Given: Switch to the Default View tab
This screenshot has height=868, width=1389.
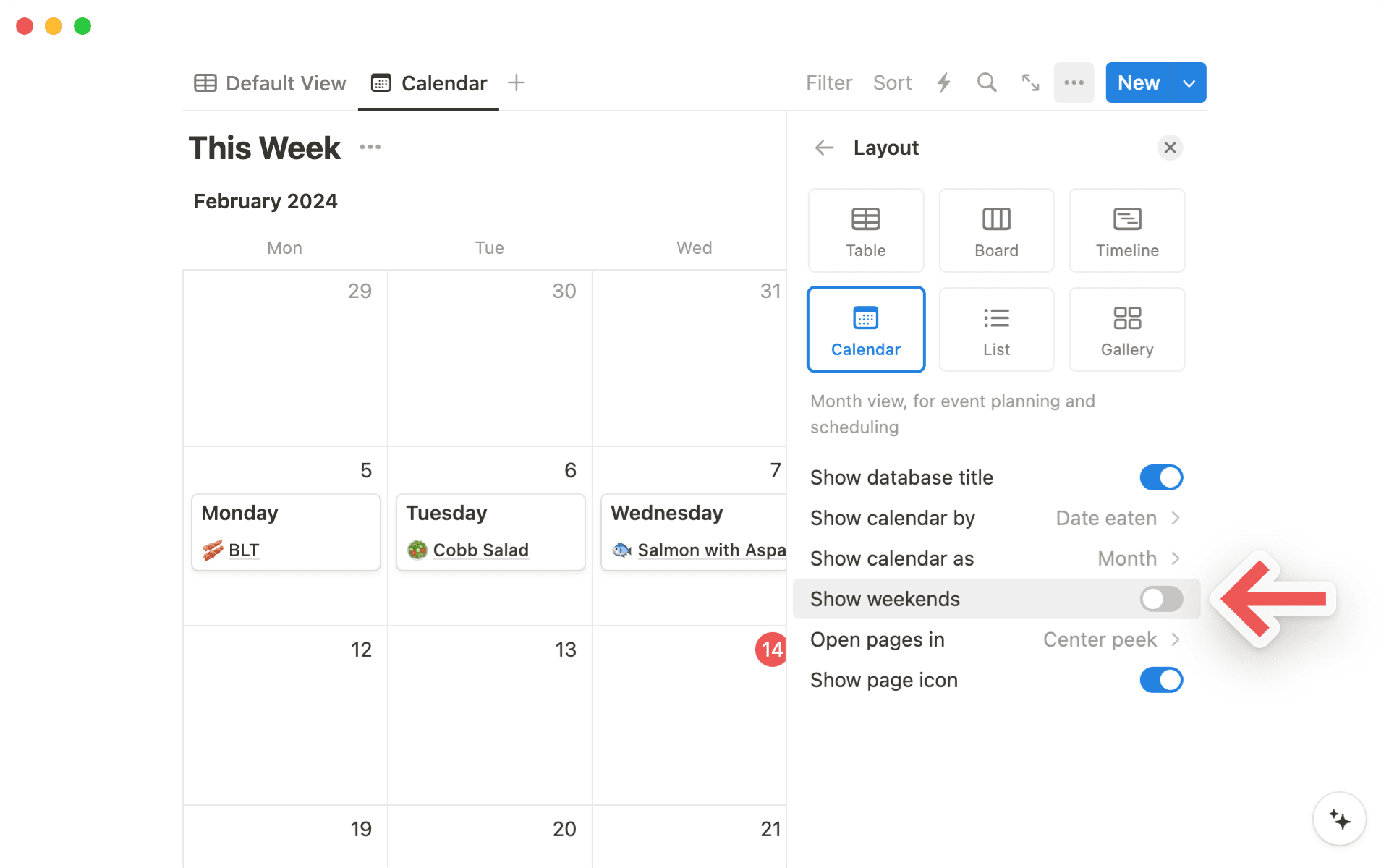Looking at the screenshot, I should (x=269, y=82).
